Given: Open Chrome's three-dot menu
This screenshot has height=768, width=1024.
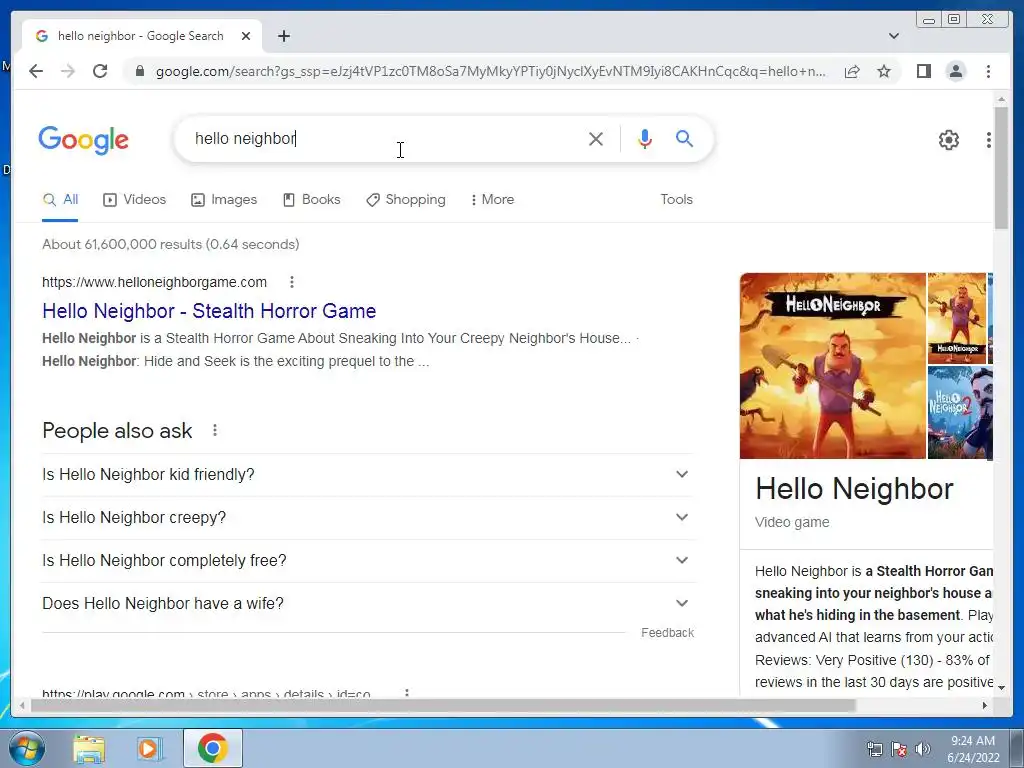Looking at the screenshot, I should pyautogui.click(x=988, y=71).
